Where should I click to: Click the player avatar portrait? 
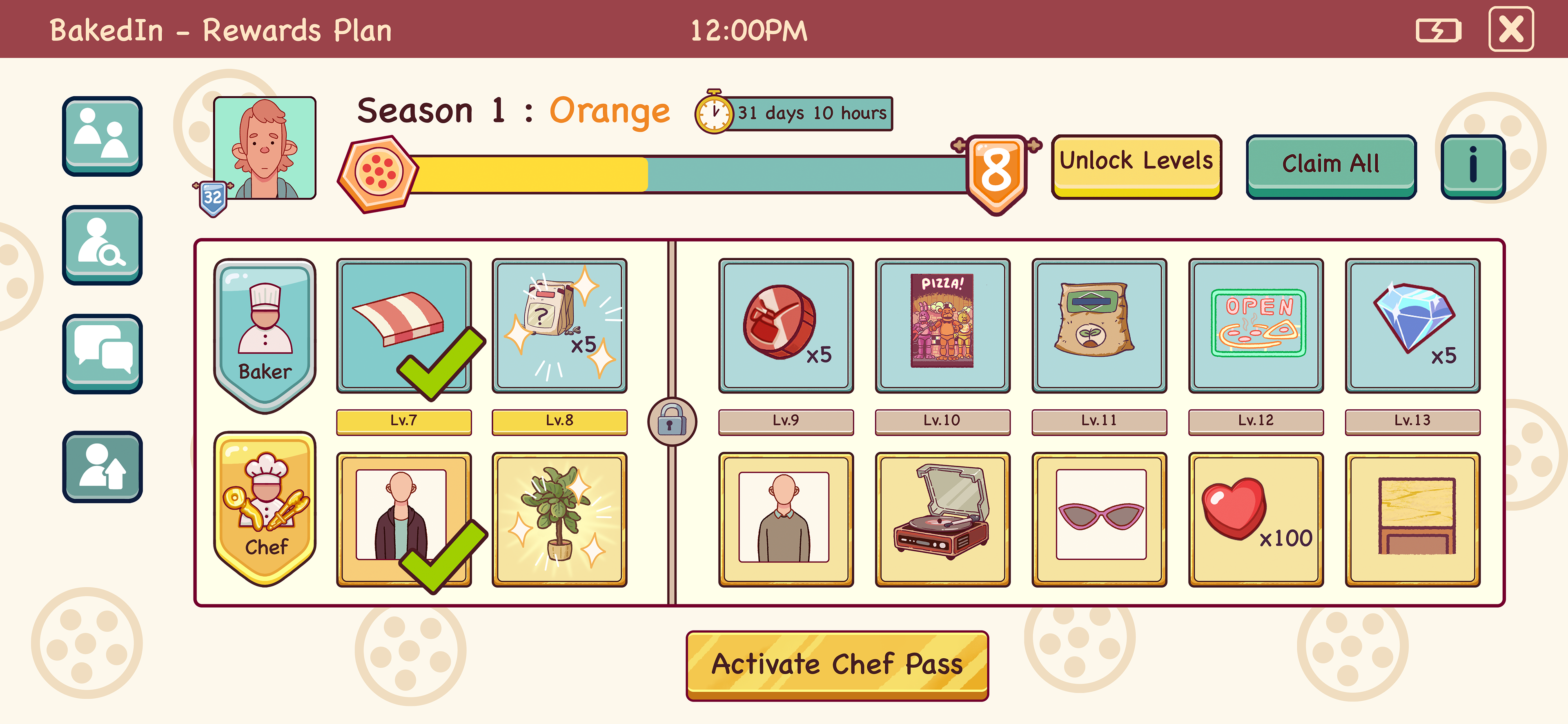tap(265, 148)
